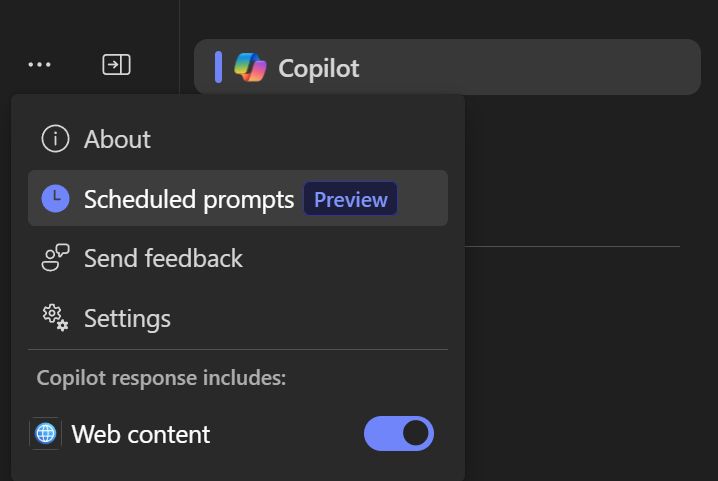Click the Preview badge

350,199
